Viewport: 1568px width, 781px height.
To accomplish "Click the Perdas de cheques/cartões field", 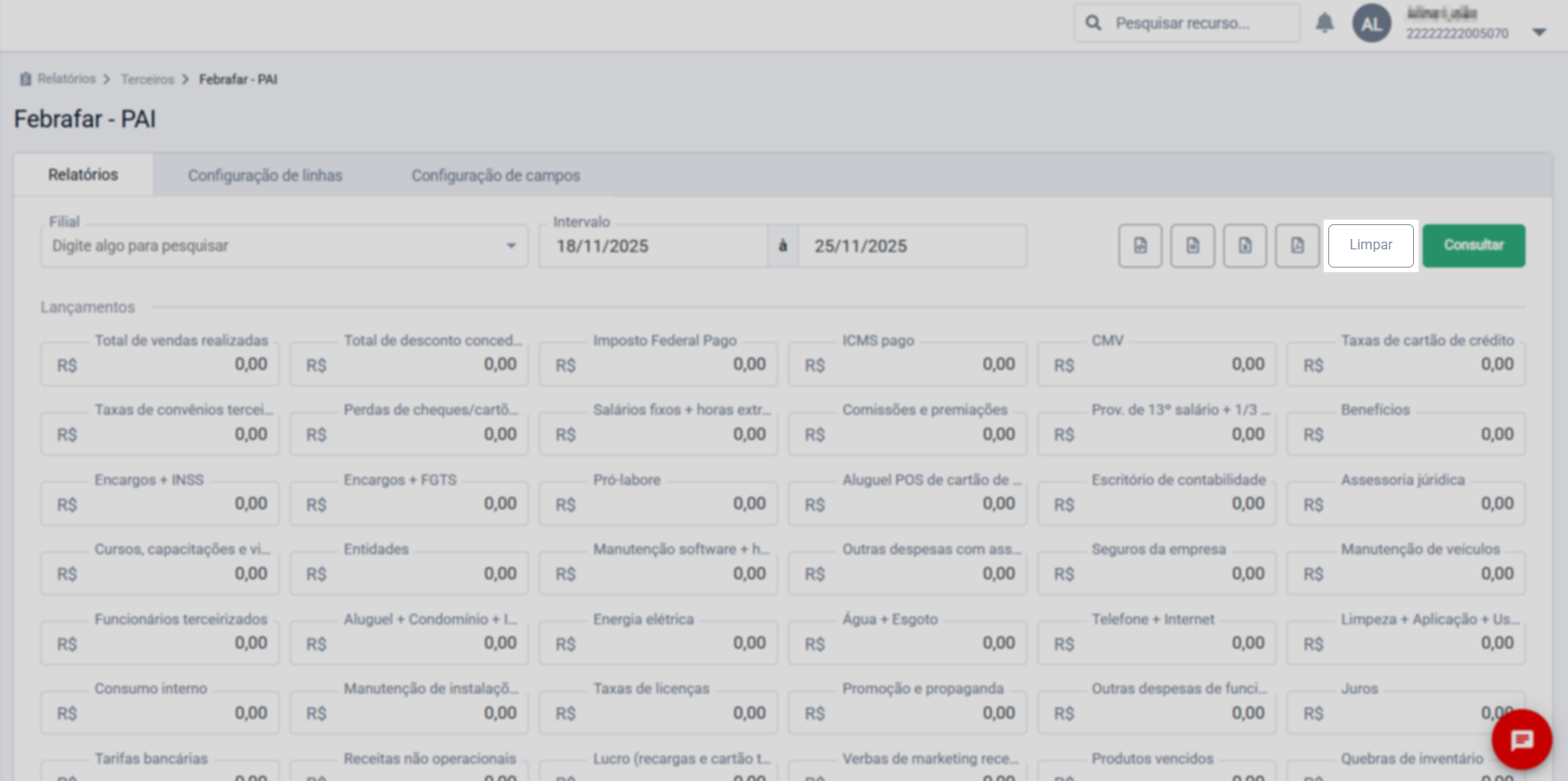I will (x=409, y=434).
